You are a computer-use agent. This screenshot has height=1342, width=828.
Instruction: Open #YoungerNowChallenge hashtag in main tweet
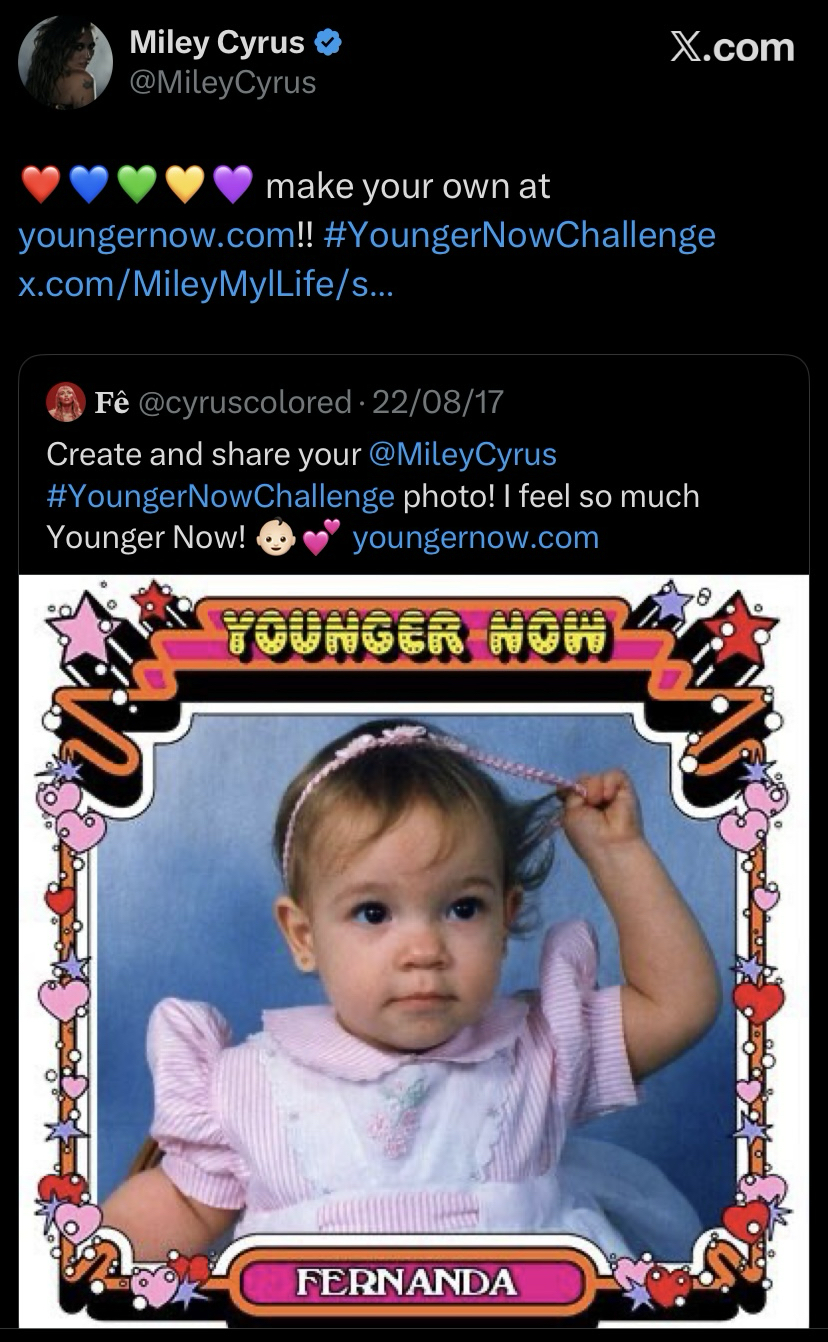(x=520, y=236)
